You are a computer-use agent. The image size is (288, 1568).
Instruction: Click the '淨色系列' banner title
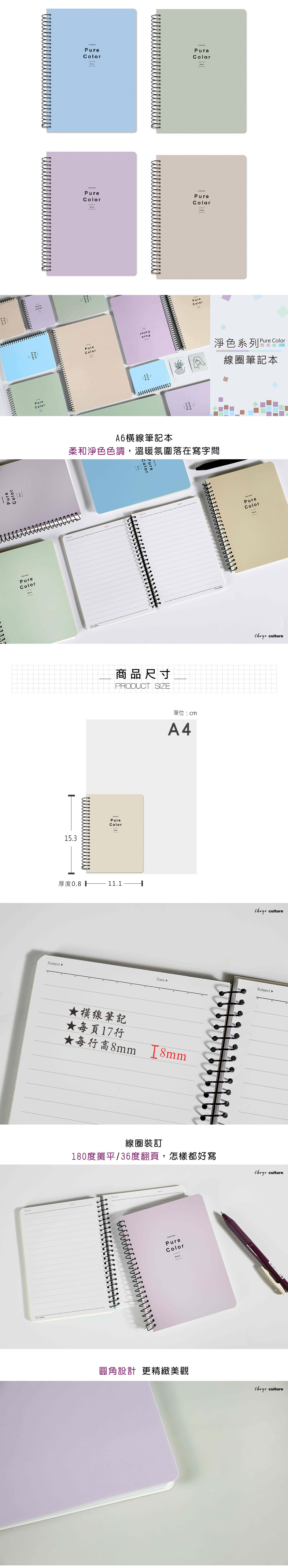pos(236,343)
